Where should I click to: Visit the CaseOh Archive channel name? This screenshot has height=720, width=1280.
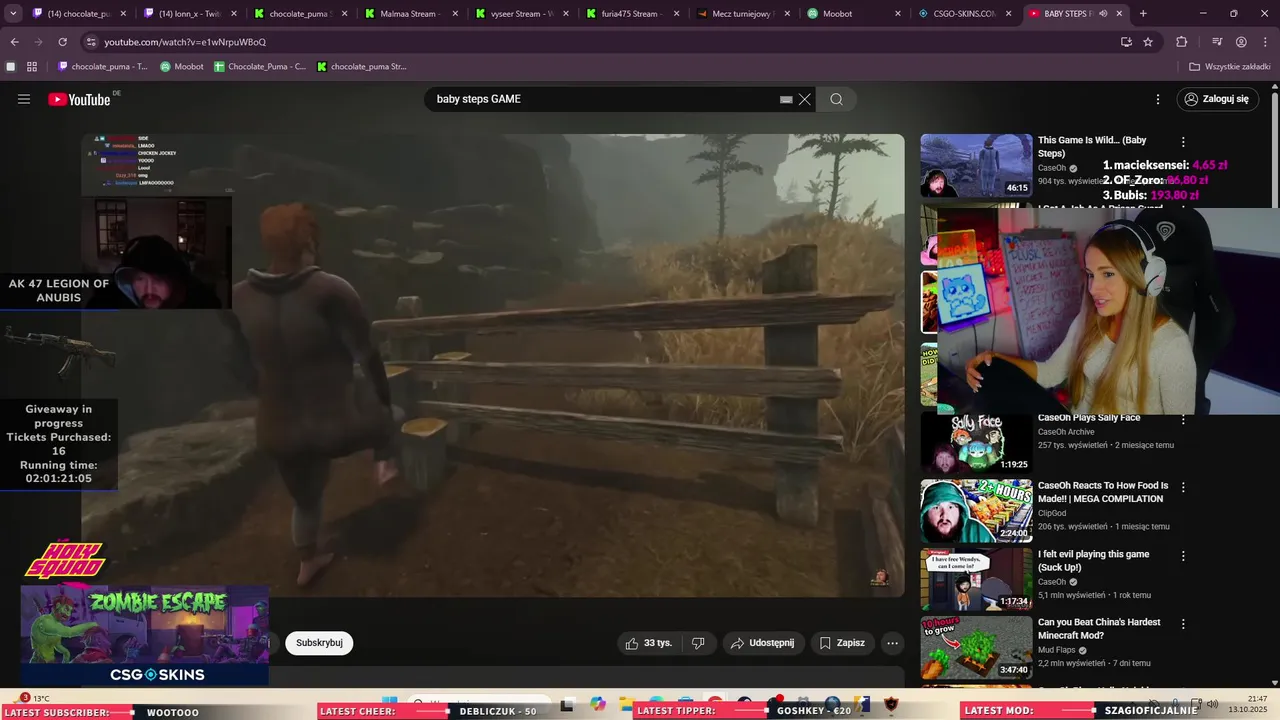[x=1066, y=432]
